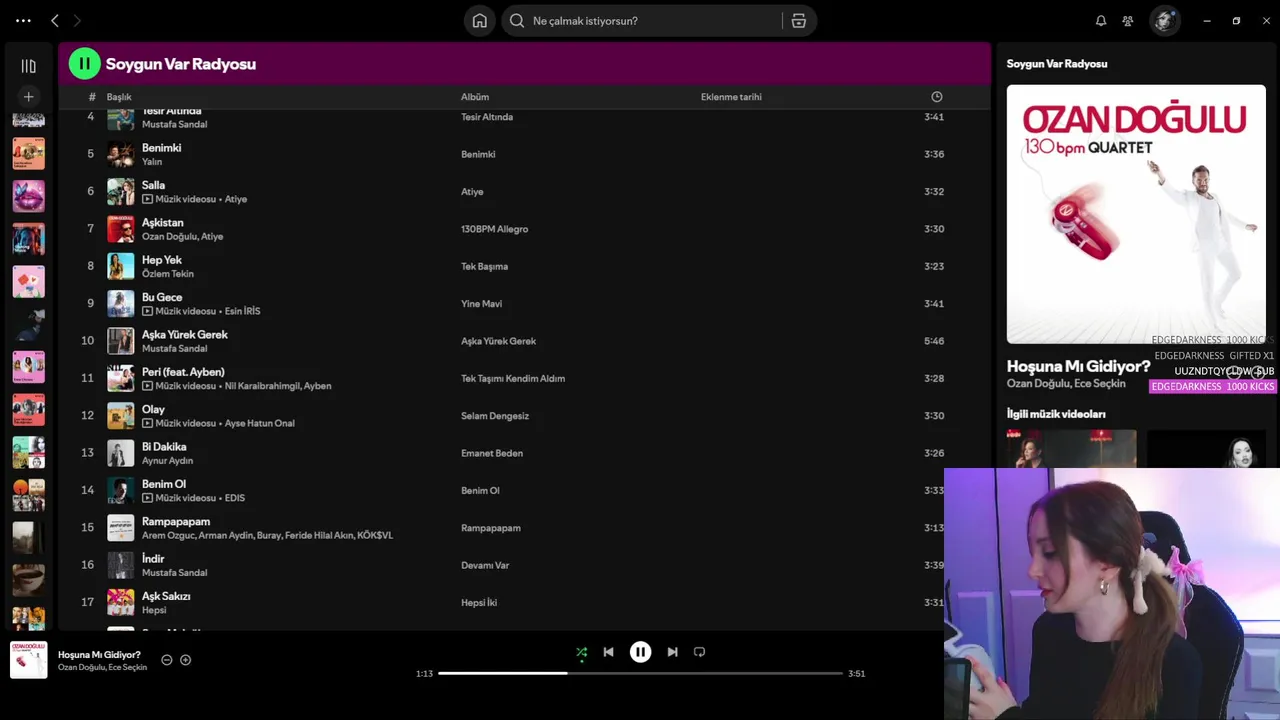Viewport: 1280px width, 720px height.
Task: Go back with the left arrow
Action: point(55,20)
